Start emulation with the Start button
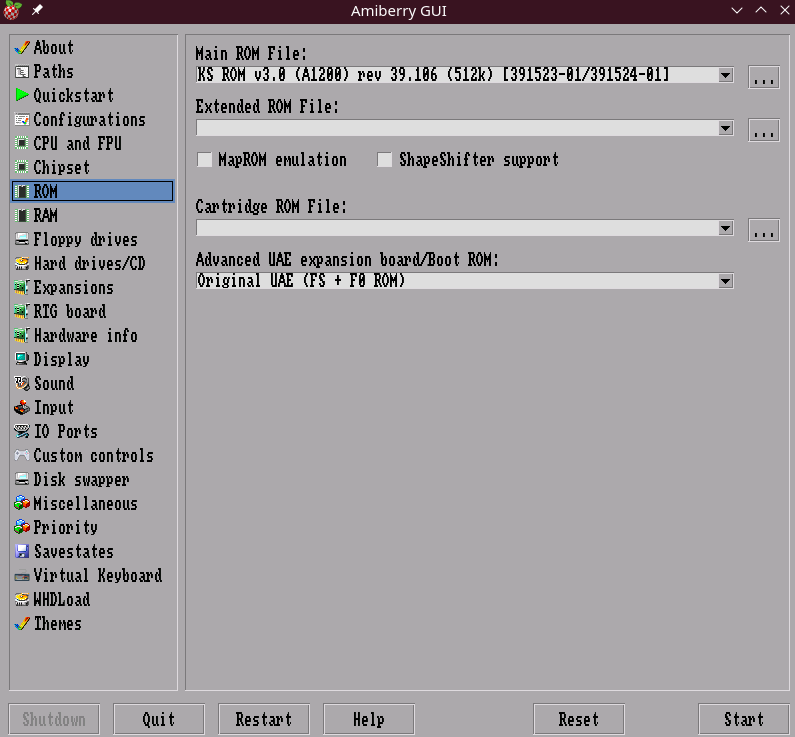Viewport: 795px width, 737px height. click(x=743, y=719)
